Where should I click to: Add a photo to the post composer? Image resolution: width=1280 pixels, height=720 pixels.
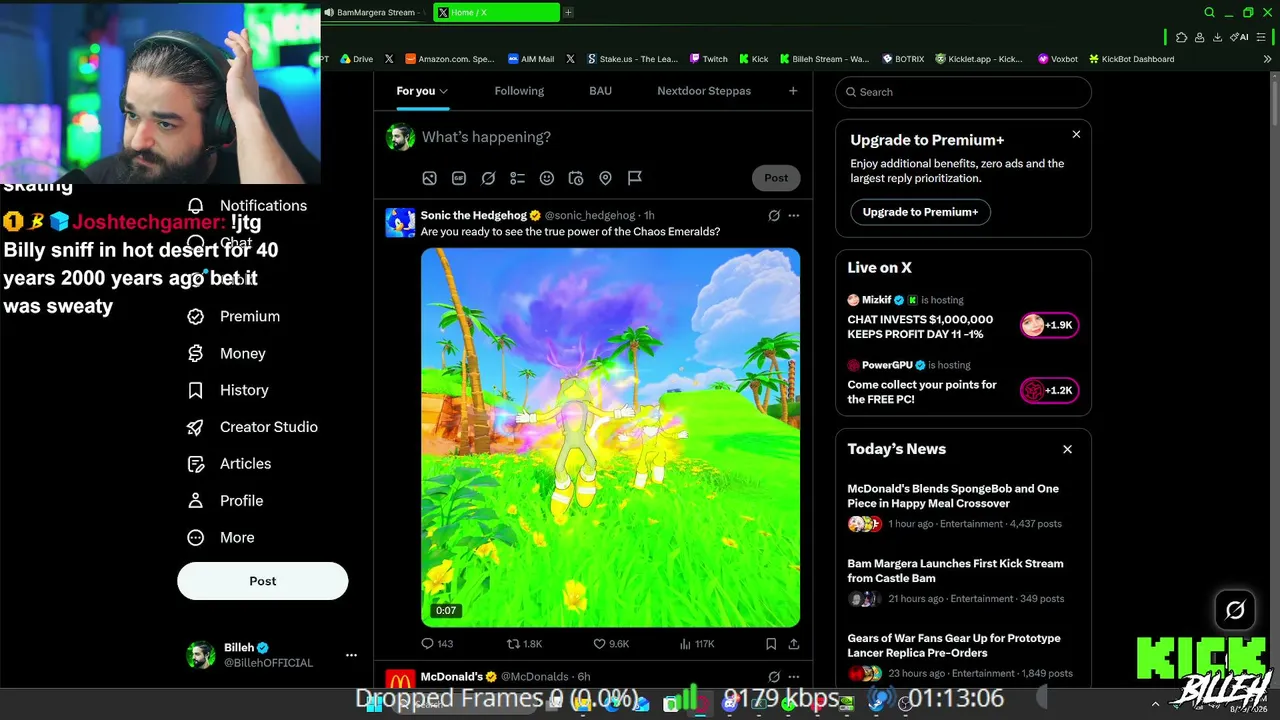(x=429, y=178)
